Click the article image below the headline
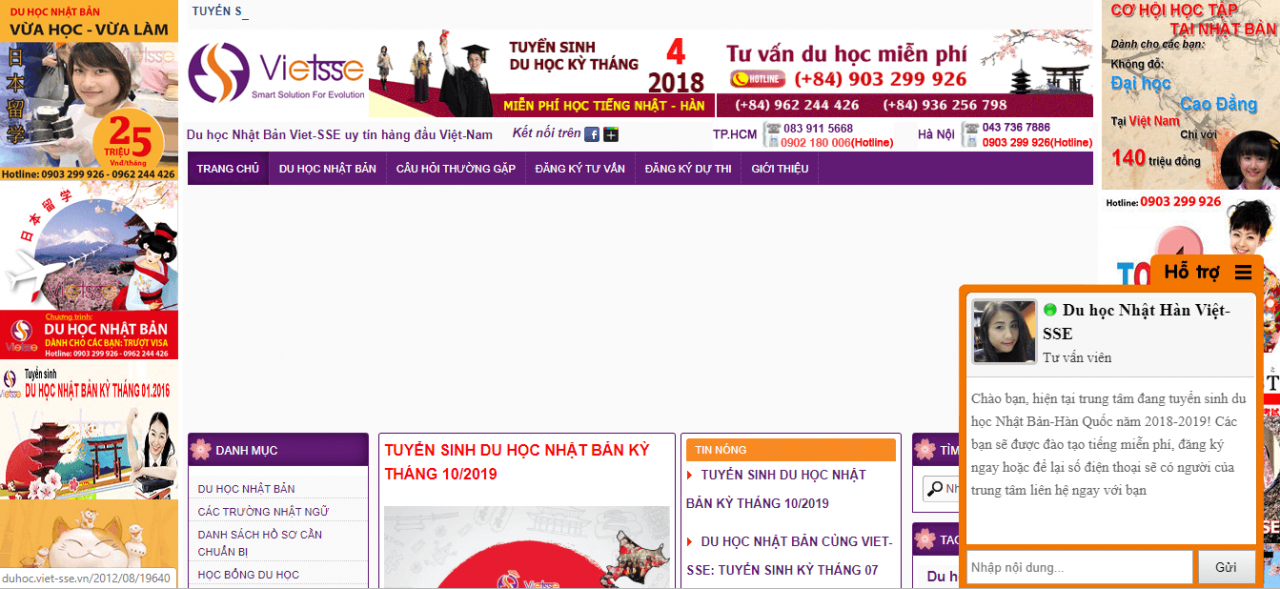1280x589 pixels. coord(527,547)
